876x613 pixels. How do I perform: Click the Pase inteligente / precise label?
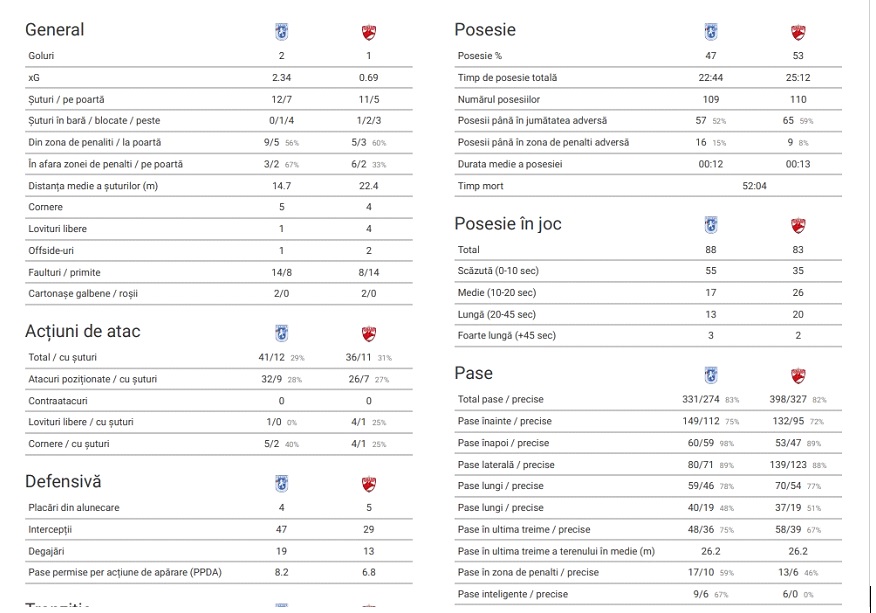[x=512, y=594]
